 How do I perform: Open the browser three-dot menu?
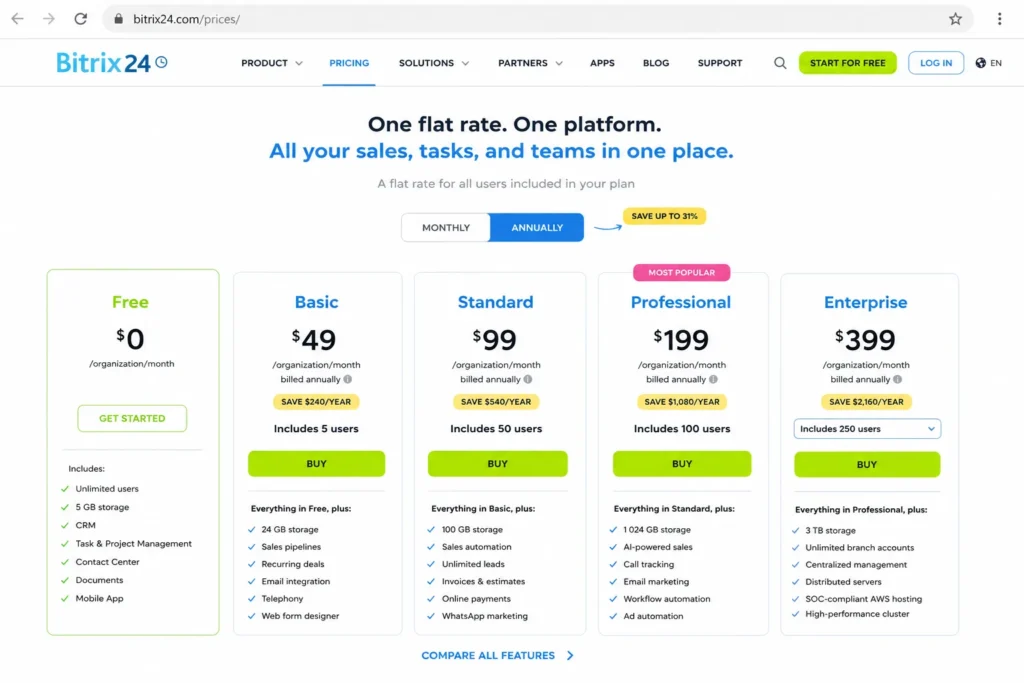coord(999,19)
